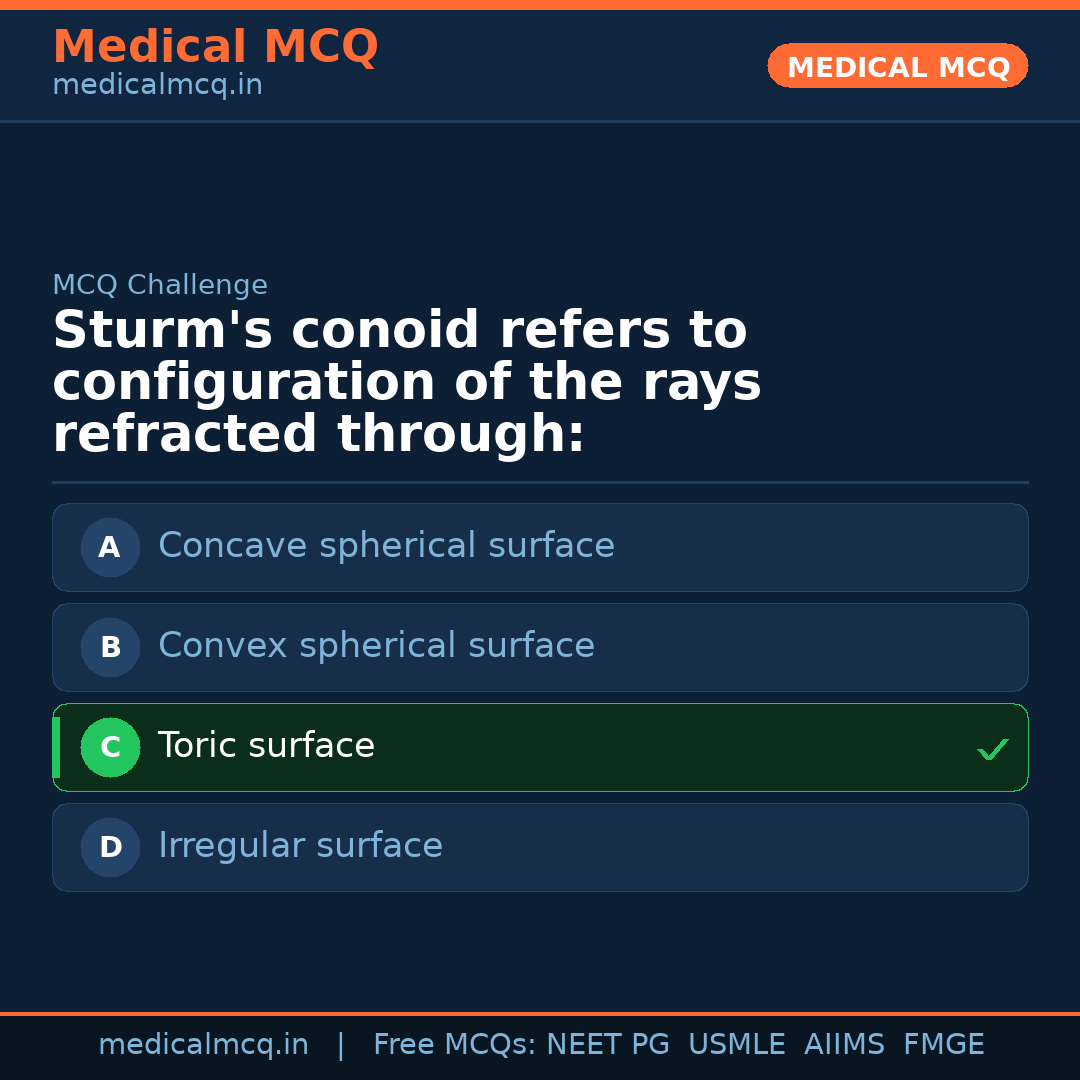The image size is (1080, 1080).
Task: Select option badge A circle
Action: tap(110, 547)
